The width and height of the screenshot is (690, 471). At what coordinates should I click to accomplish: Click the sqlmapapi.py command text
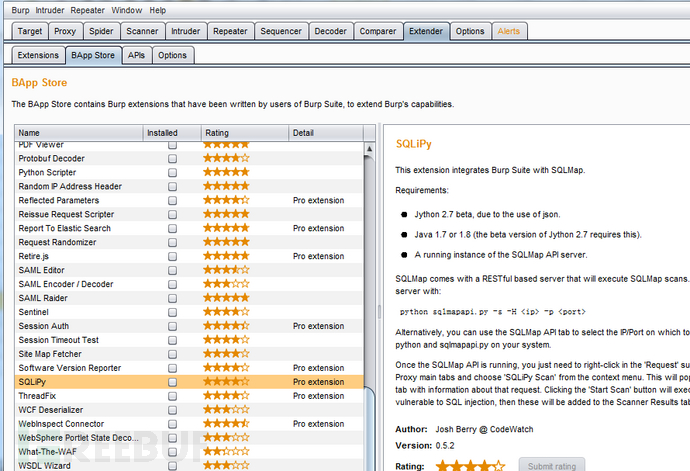493,312
